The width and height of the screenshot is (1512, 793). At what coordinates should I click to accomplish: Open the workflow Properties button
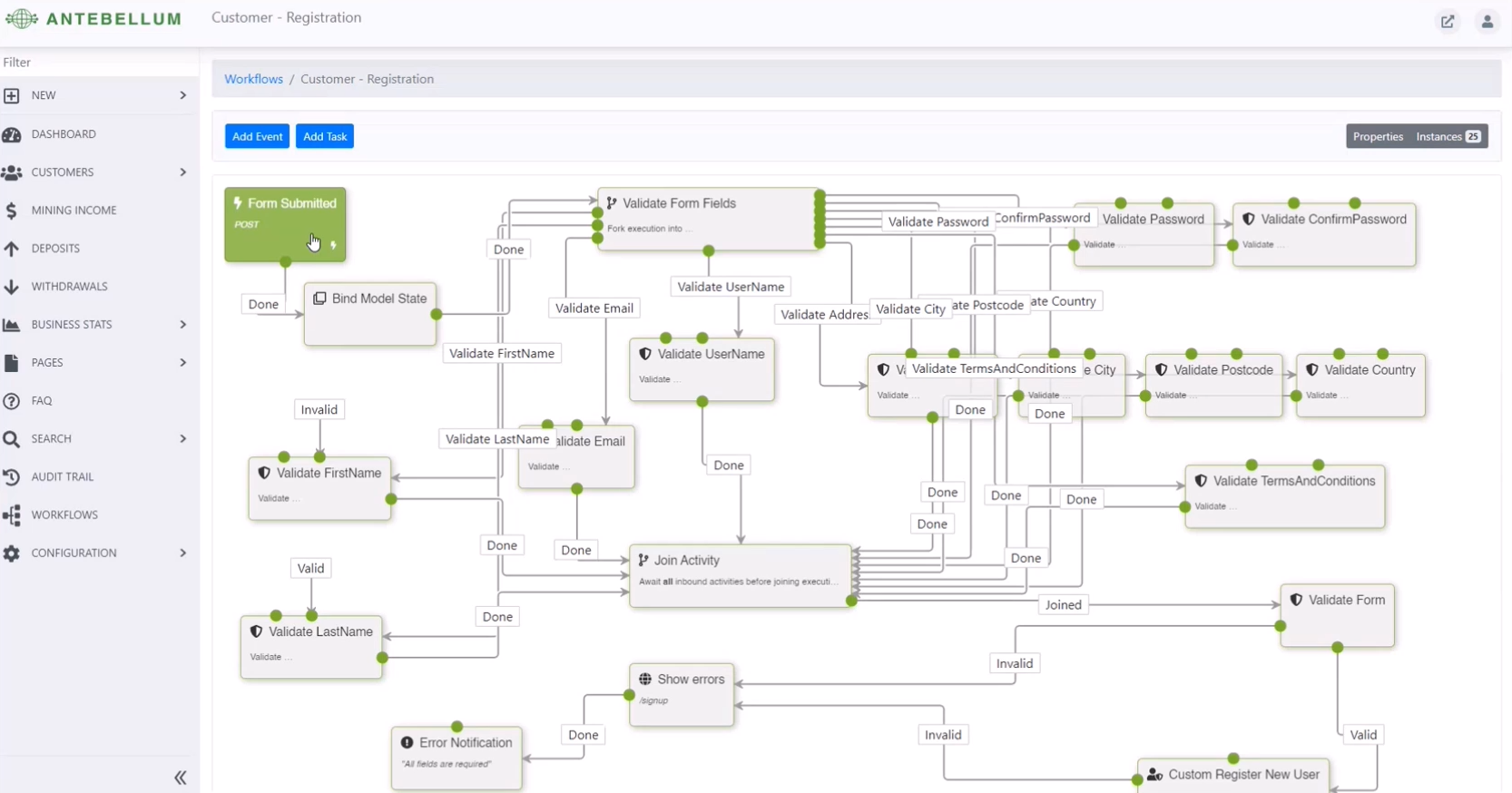tap(1378, 136)
